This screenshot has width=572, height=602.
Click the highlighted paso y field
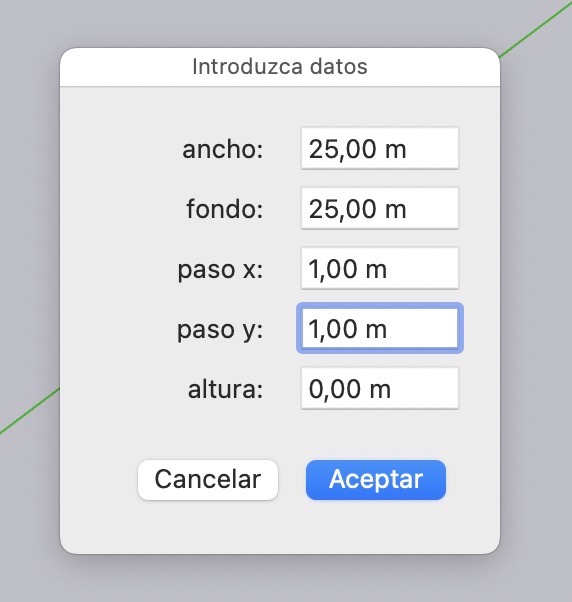click(380, 328)
